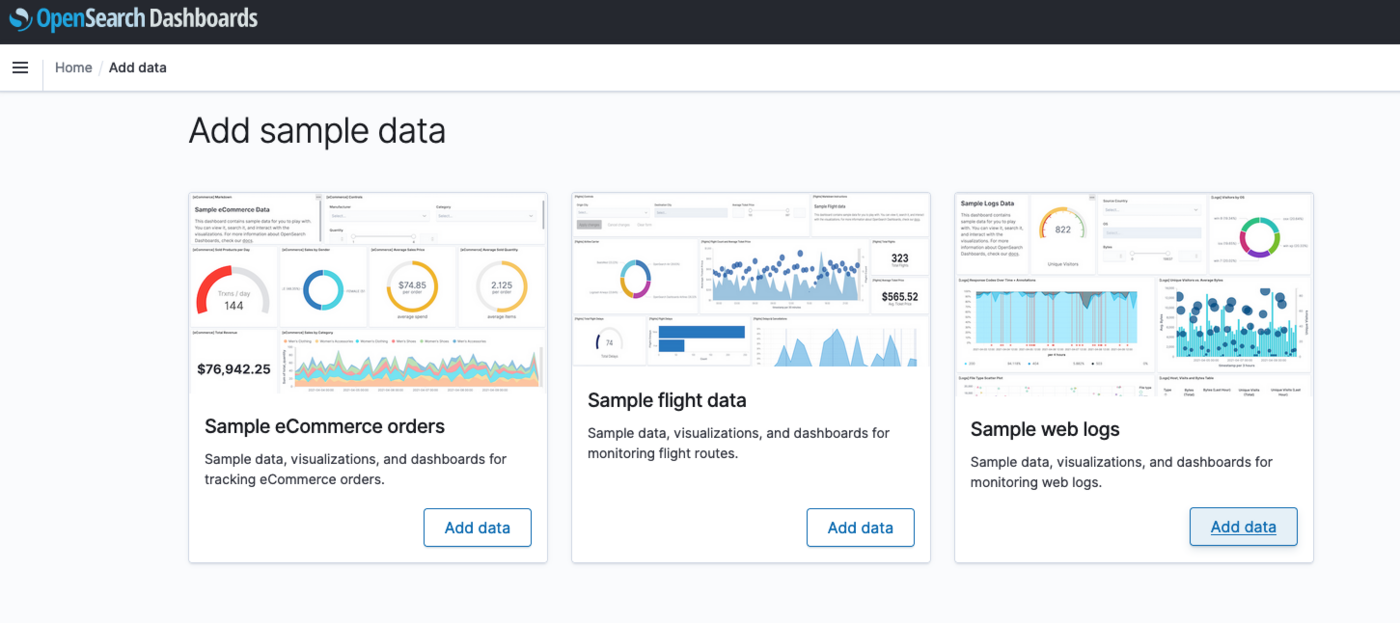Select the Add data breadcrumb item
1400x623 pixels.
point(137,67)
